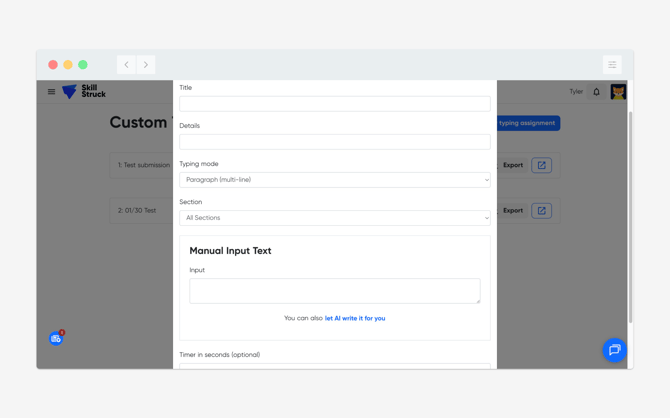This screenshot has height=418, width=670.
Task: Click the Details input field
Action: coord(334,142)
